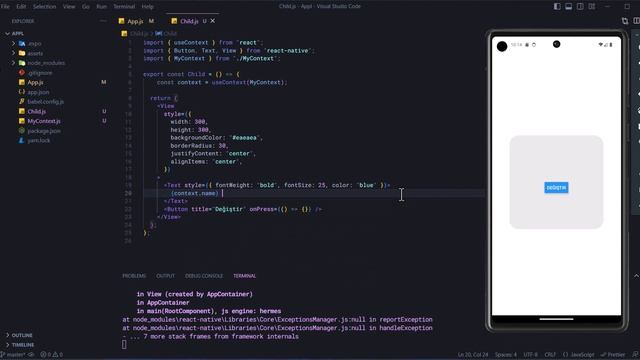Screen dimensions: 640x360
Task: Open .gitignore file in explorer
Action: tap(40, 73)
